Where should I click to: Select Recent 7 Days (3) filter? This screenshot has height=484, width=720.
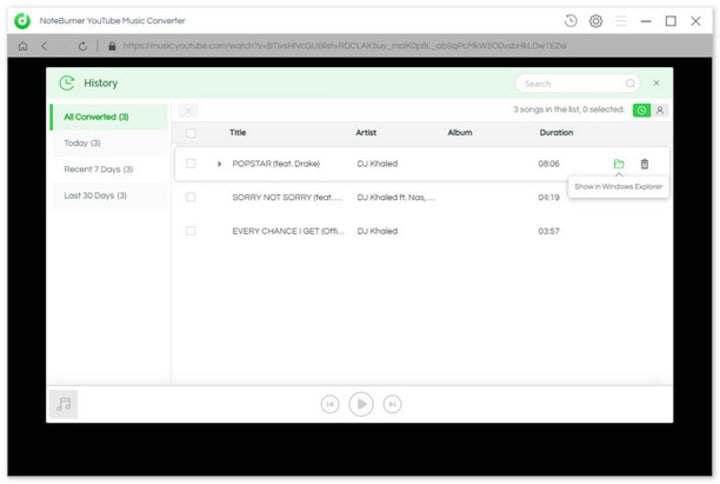click(109, 169)
